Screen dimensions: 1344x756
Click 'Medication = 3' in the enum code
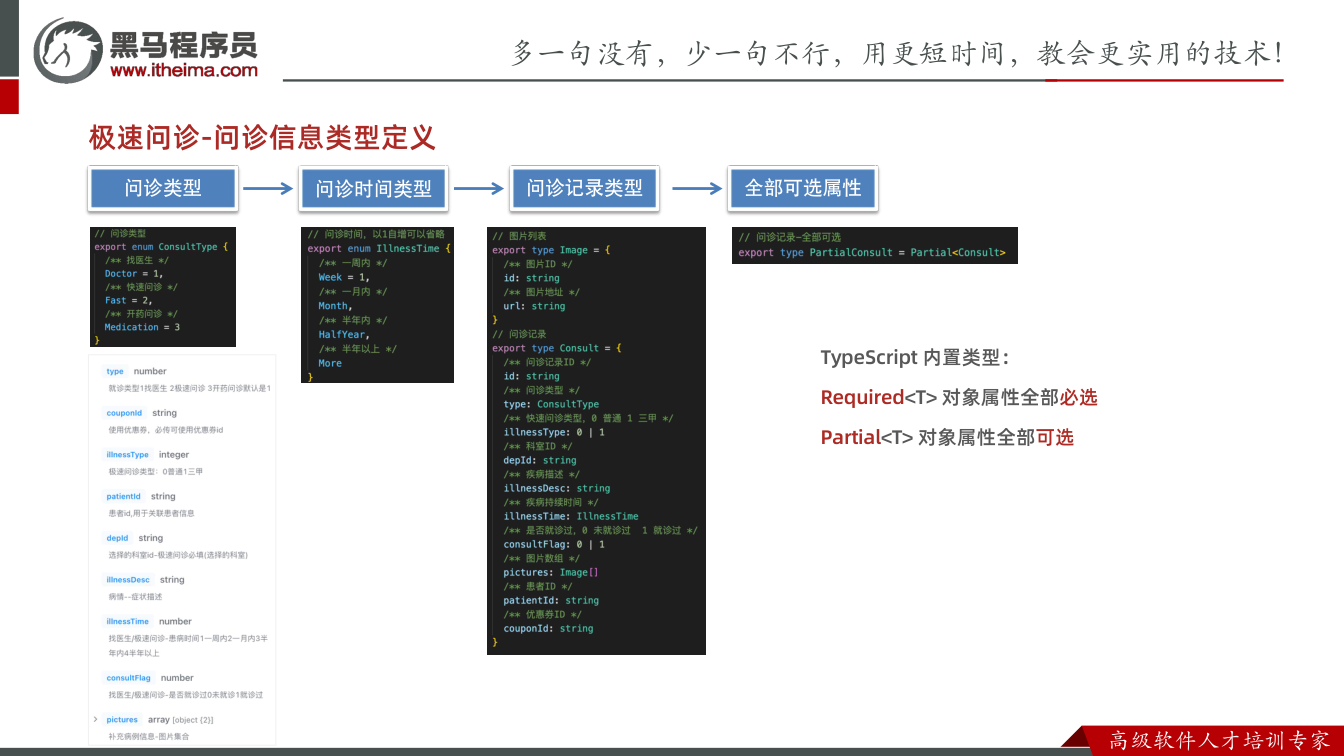(143, 327)
